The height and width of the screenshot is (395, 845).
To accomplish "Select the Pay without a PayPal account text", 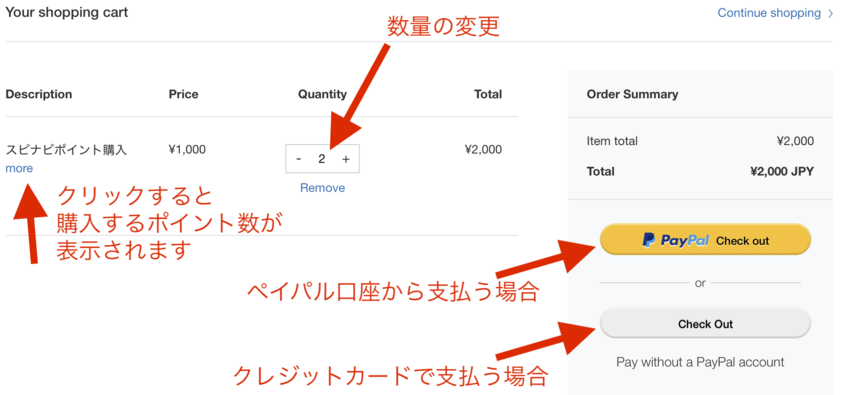I will 700,362.
